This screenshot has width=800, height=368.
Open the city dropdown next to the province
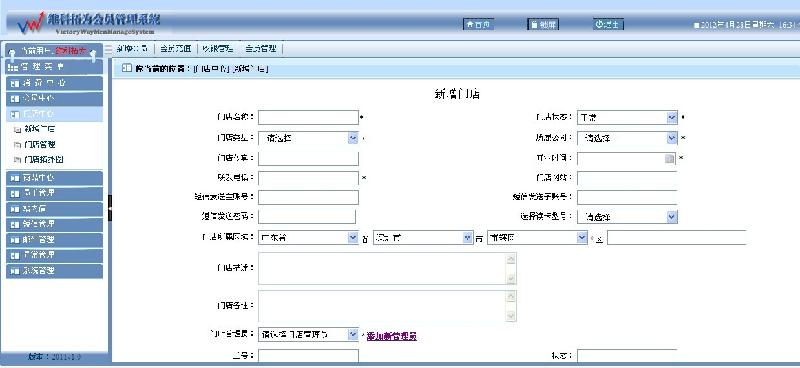423,238
